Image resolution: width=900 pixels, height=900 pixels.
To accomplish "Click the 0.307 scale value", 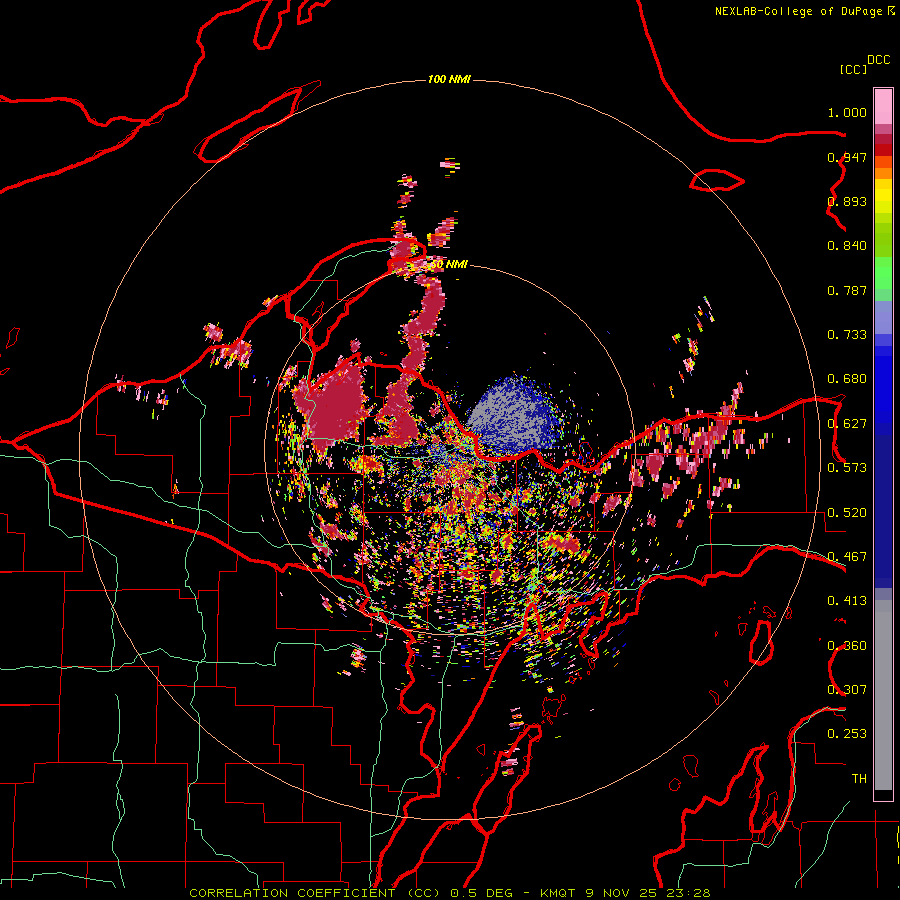I will 847,690.
